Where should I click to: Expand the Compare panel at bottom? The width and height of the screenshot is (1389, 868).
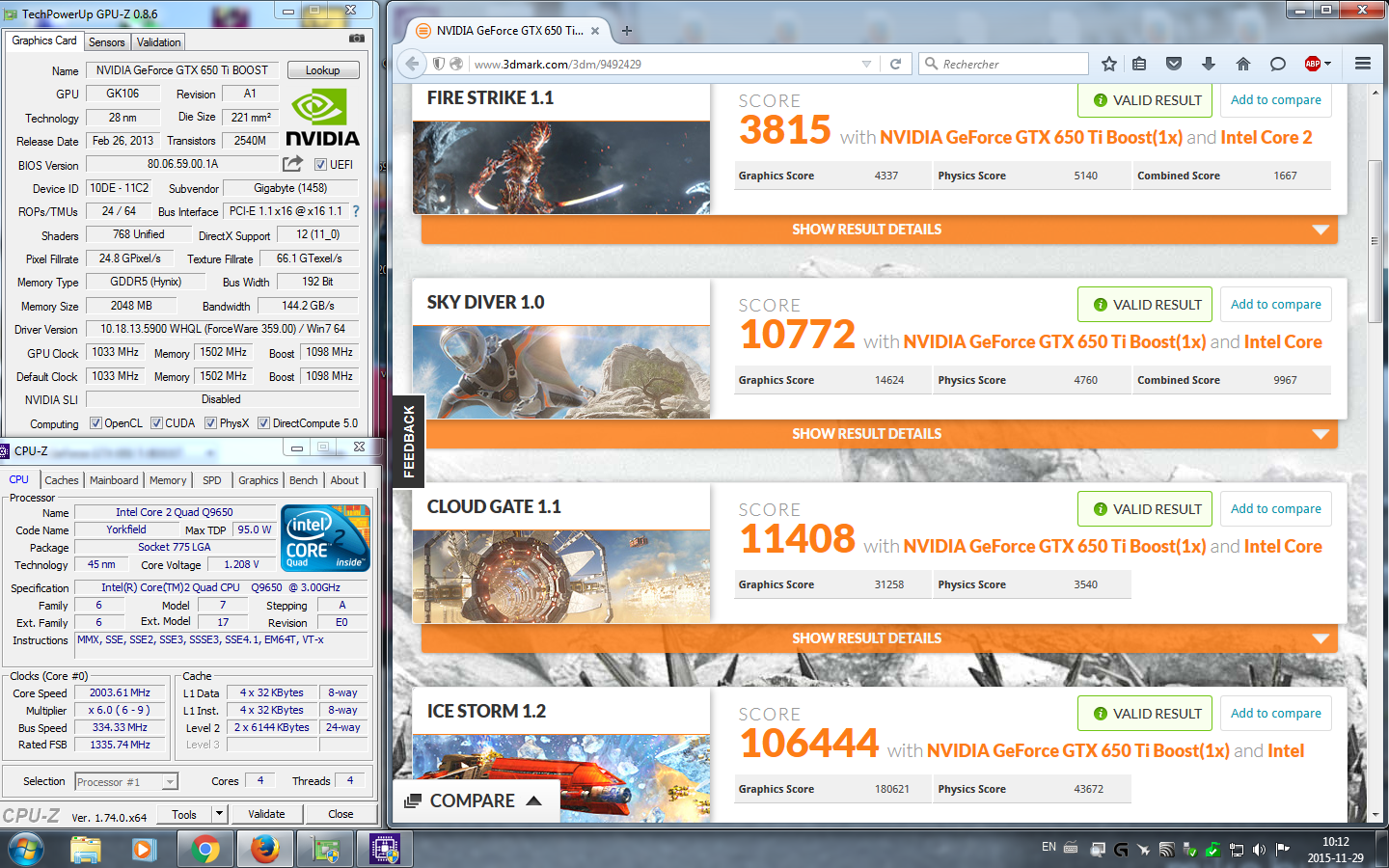475,800
